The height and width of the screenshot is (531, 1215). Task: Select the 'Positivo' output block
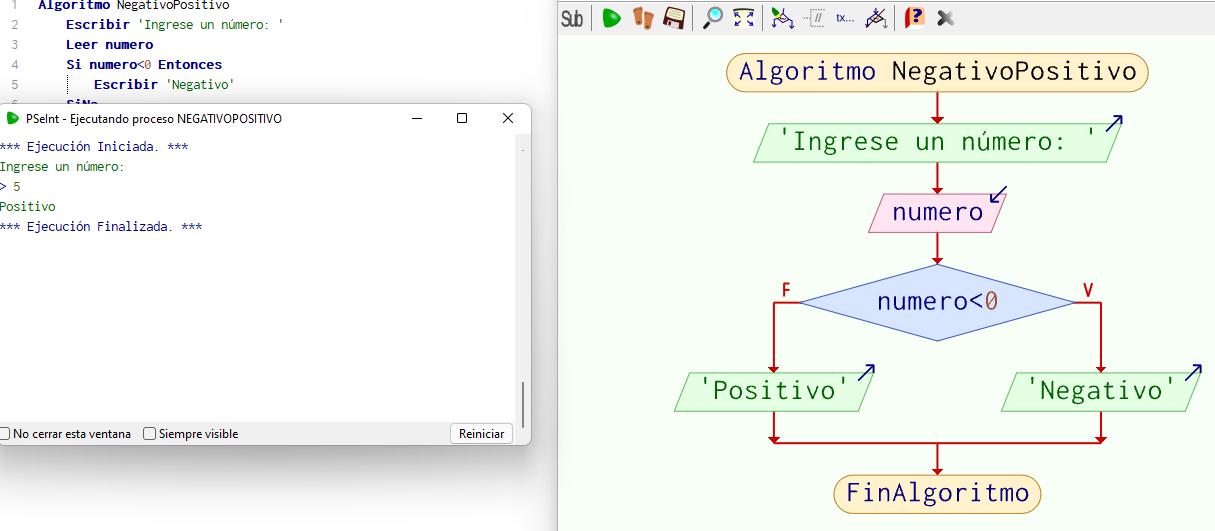(x=773, y=391)
